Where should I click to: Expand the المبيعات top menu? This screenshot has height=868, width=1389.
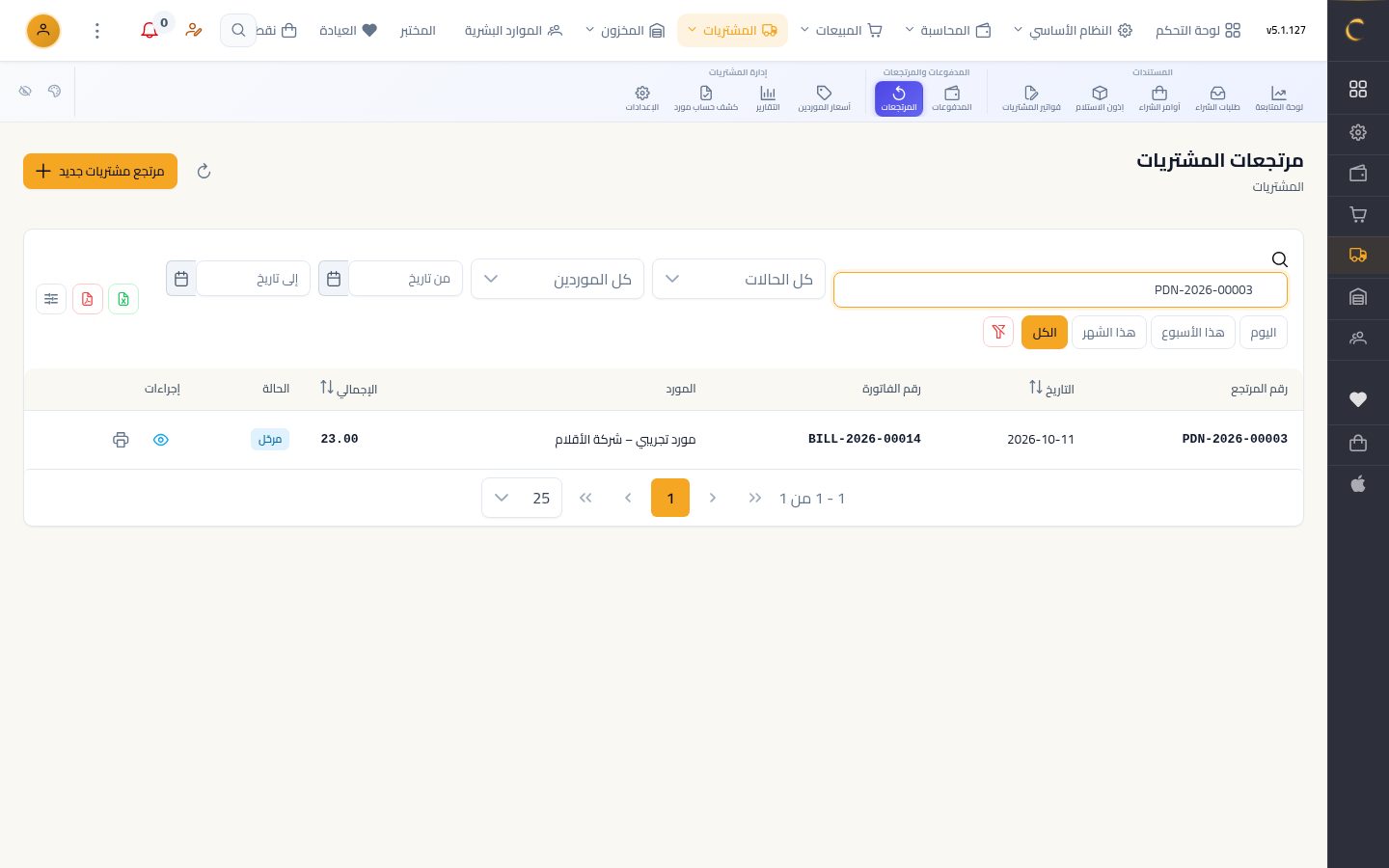coord(841,31)
